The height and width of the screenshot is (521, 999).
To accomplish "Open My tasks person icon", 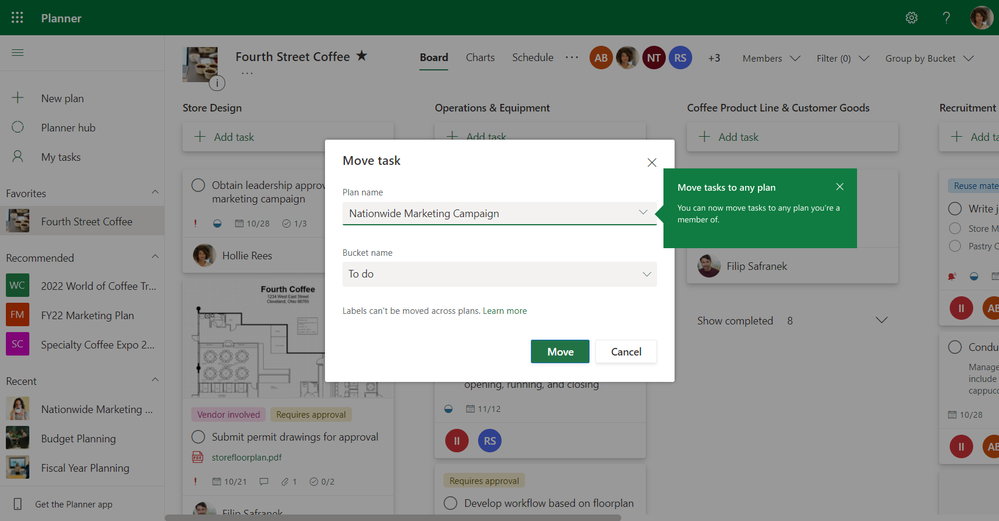I will click(x=18, y=156).
